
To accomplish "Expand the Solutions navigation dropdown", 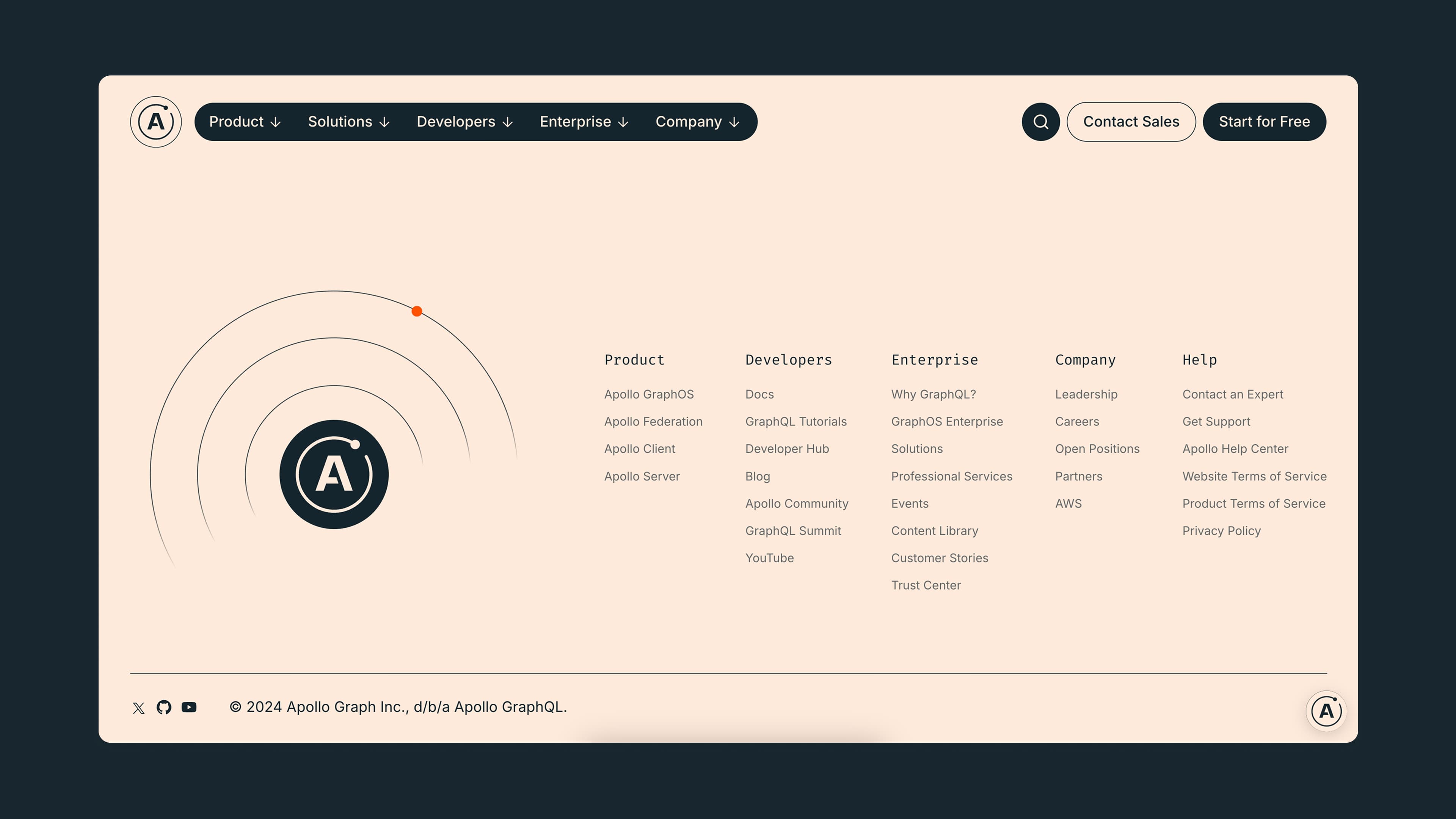I will (349, 121).
